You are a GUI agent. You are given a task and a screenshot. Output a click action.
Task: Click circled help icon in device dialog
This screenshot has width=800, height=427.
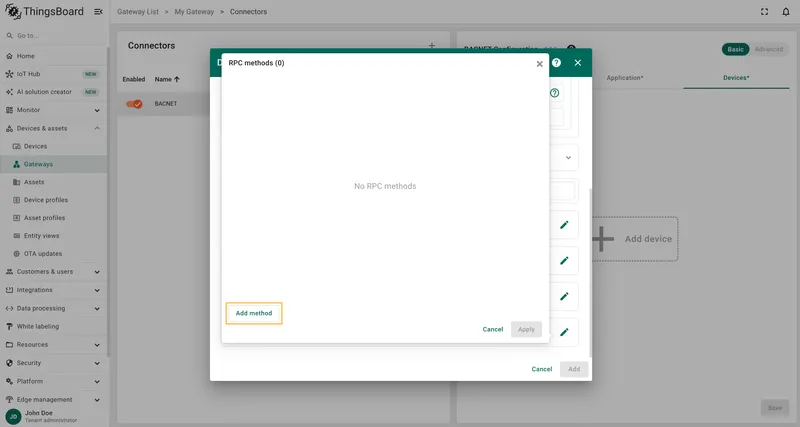[x=555, y=93]
